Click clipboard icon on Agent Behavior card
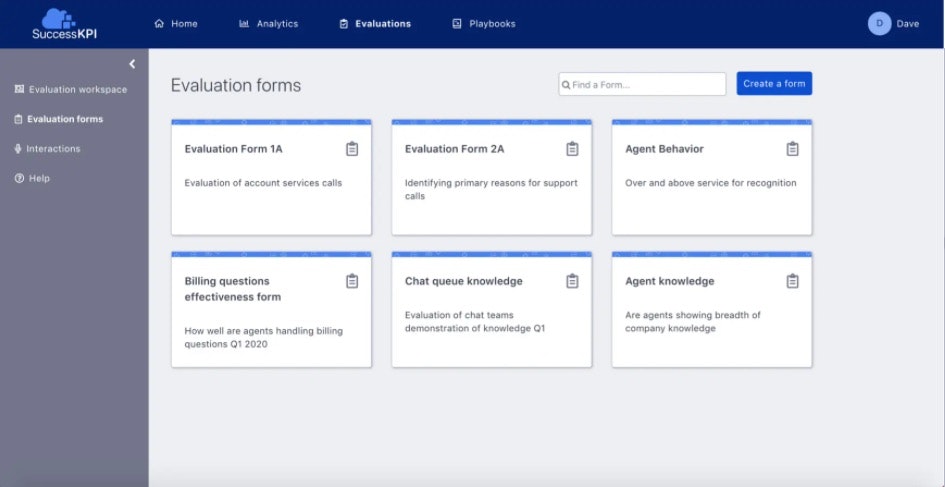The width and height of the screenshot is (945, 487). pyautogui.click(x=793, y=149)
